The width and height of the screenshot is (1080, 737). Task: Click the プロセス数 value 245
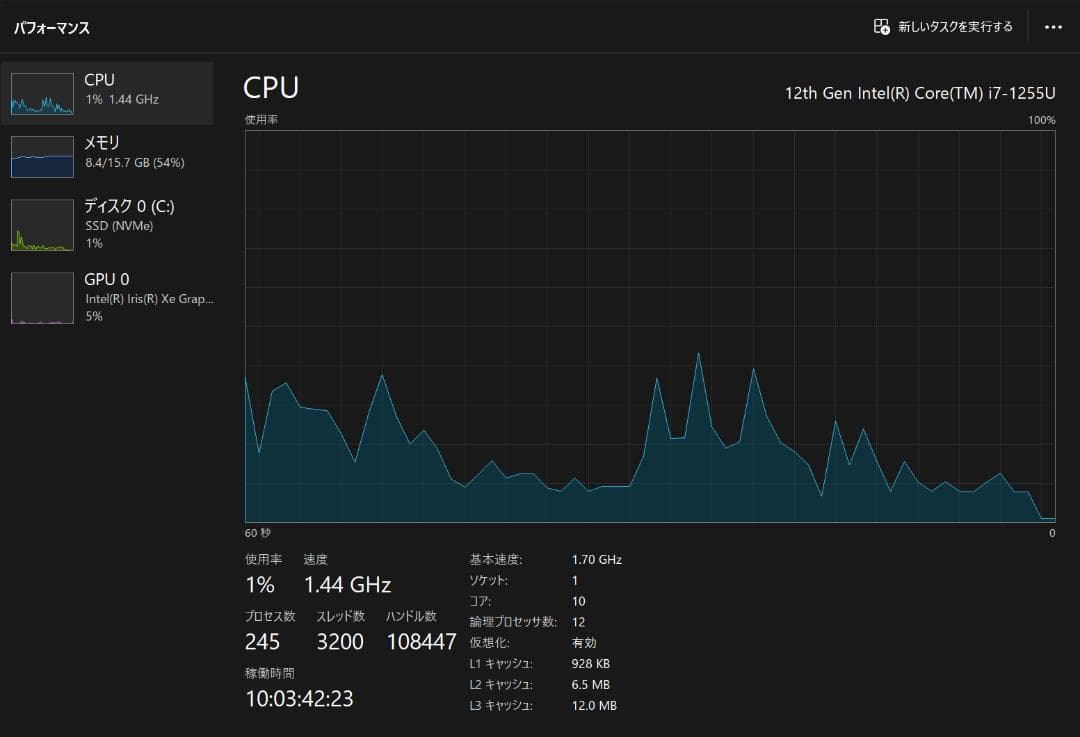(262, 642)
